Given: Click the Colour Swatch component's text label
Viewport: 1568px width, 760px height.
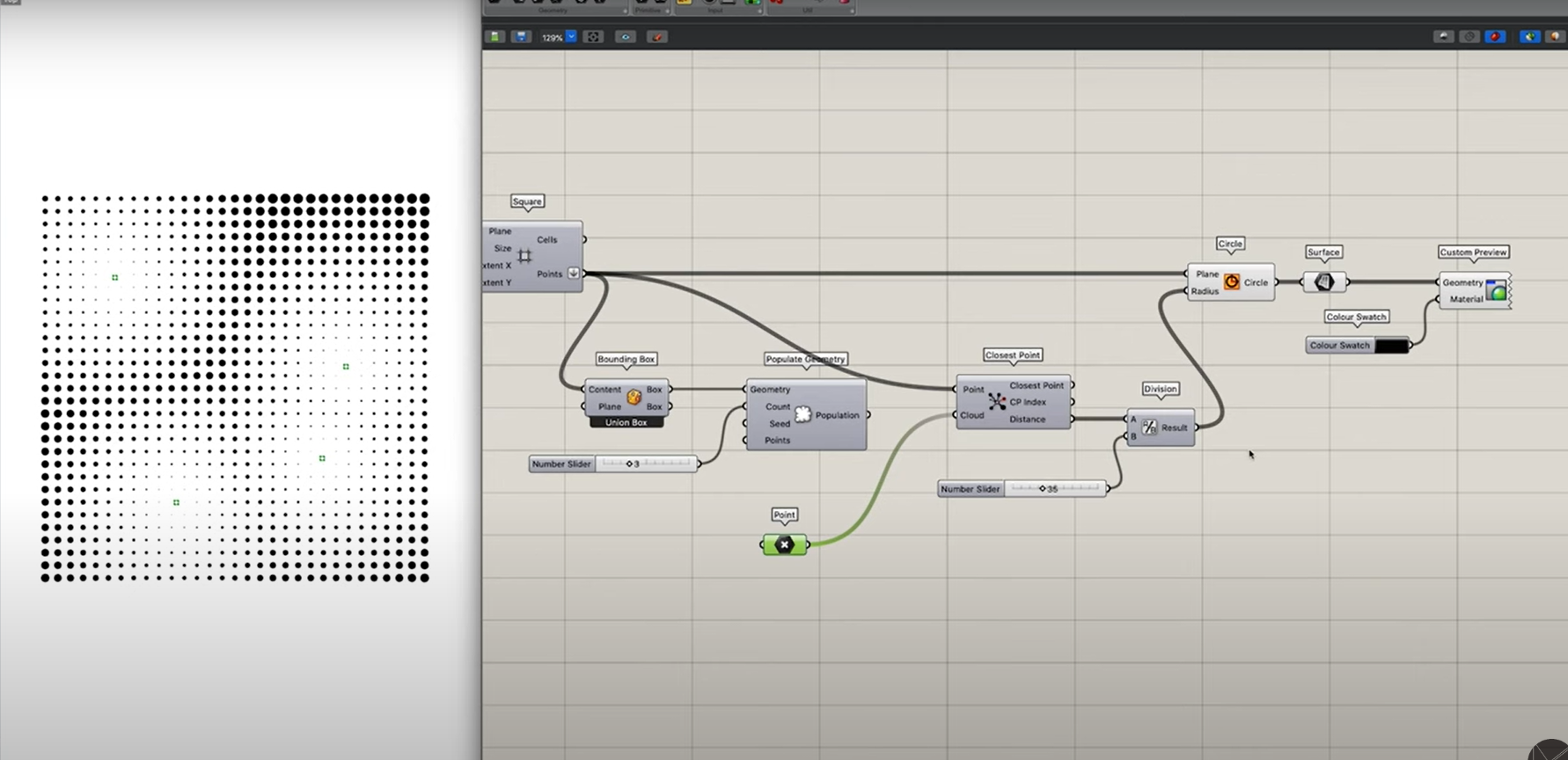Looking at the screenshot, I should tap(1339, 346).
